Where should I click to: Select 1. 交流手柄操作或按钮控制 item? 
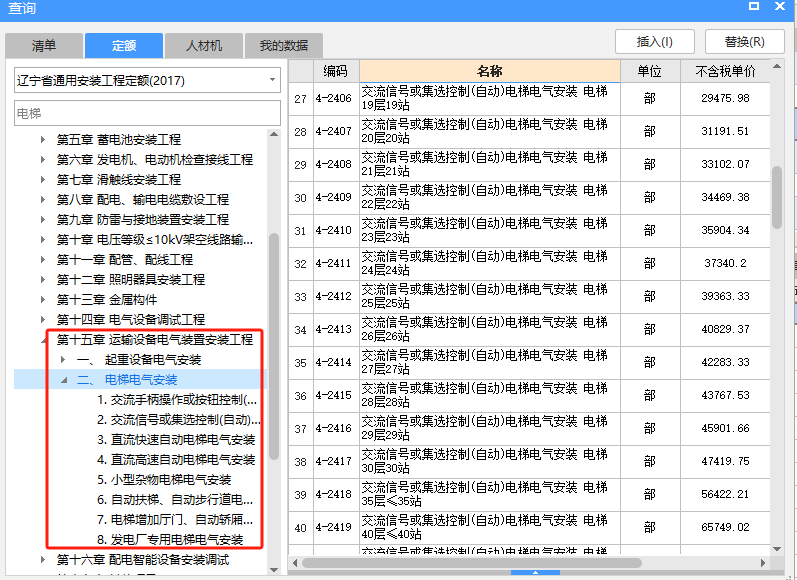click(x=177, y=400)
